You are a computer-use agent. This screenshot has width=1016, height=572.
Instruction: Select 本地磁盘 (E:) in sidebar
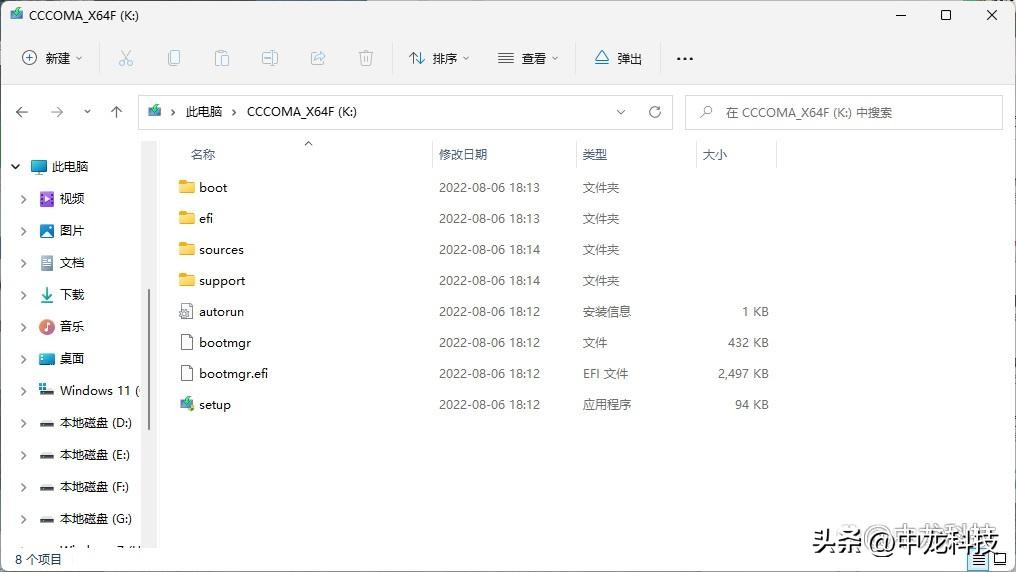(x=95, y=455)
